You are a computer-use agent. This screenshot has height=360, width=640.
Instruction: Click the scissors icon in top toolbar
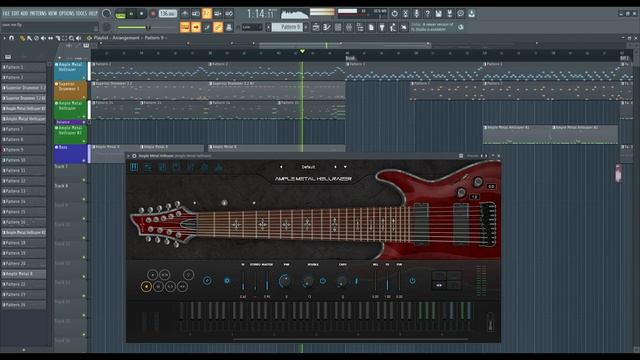[405, 13]
